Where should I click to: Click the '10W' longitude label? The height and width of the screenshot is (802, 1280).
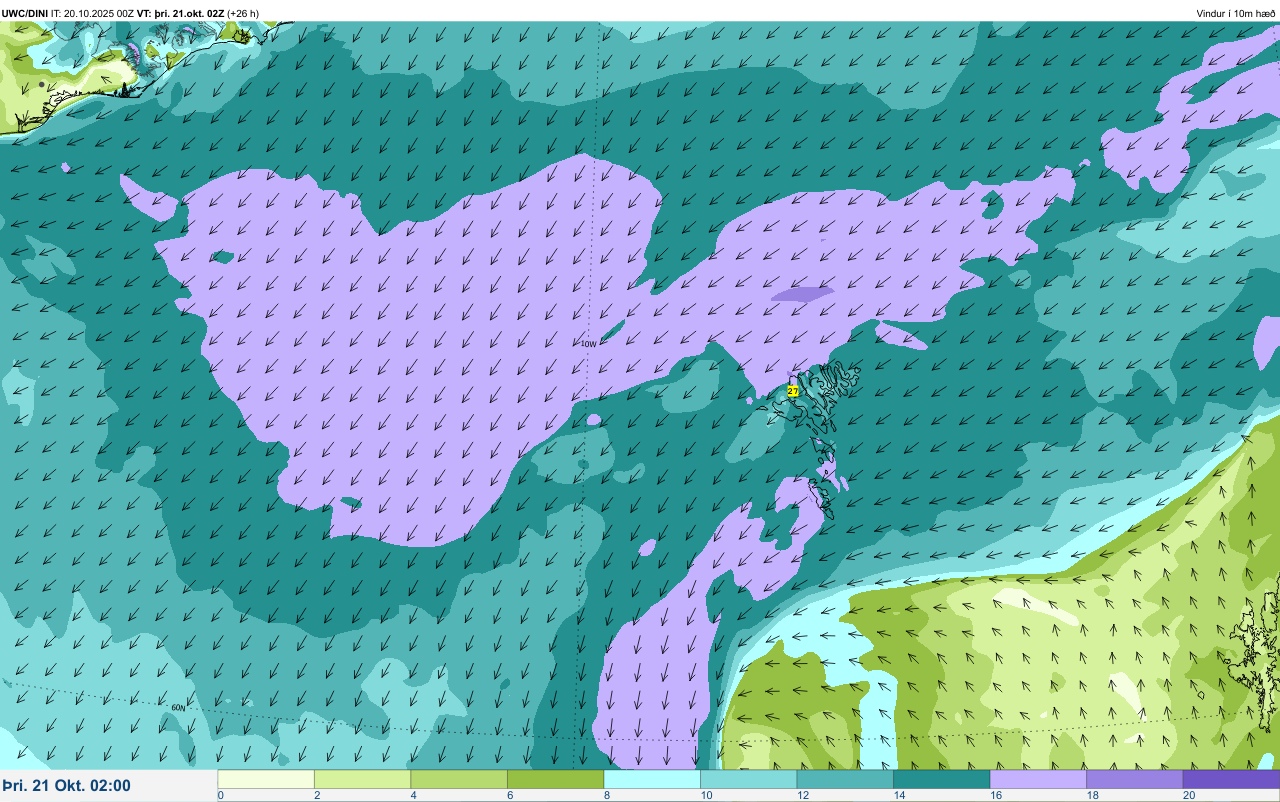(x=588, y=344)
